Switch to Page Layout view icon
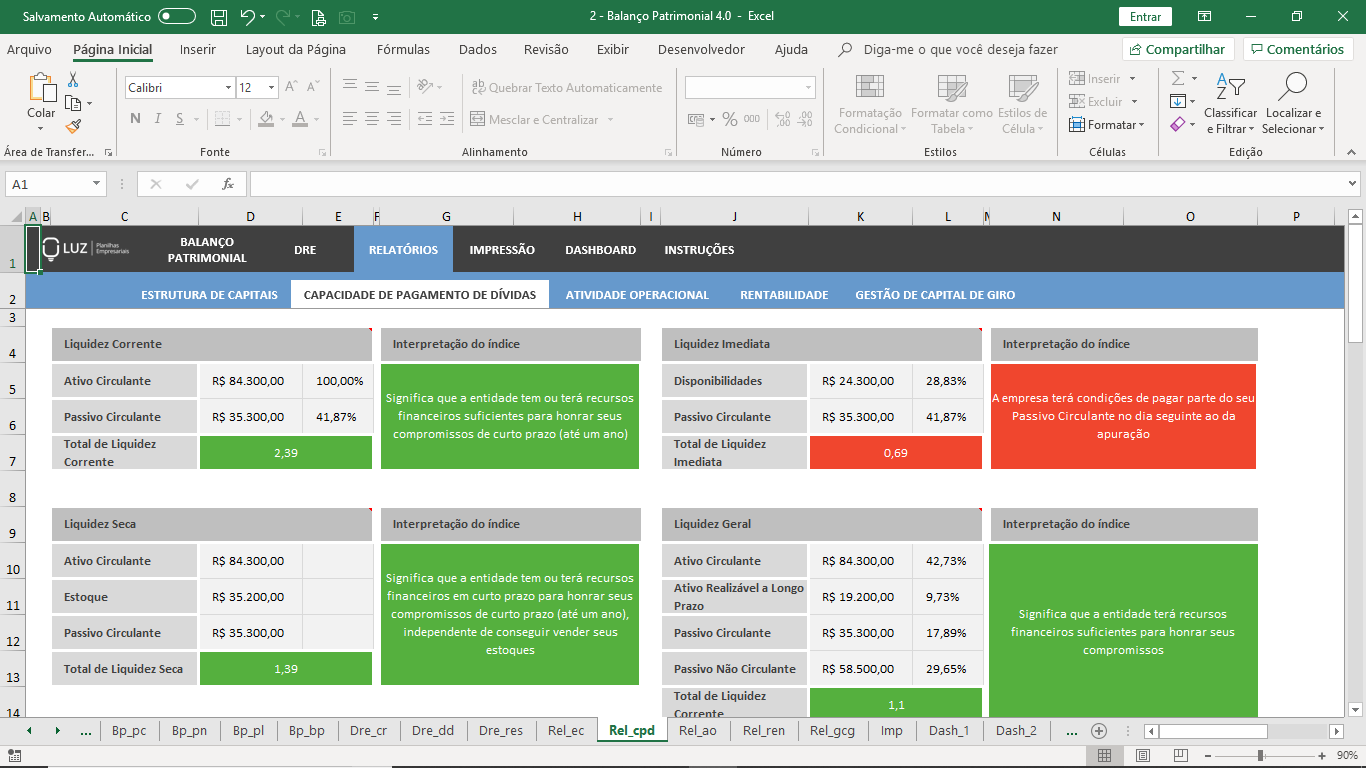The height and width of the screenshot is (768, 1366). pos(1142,756)
